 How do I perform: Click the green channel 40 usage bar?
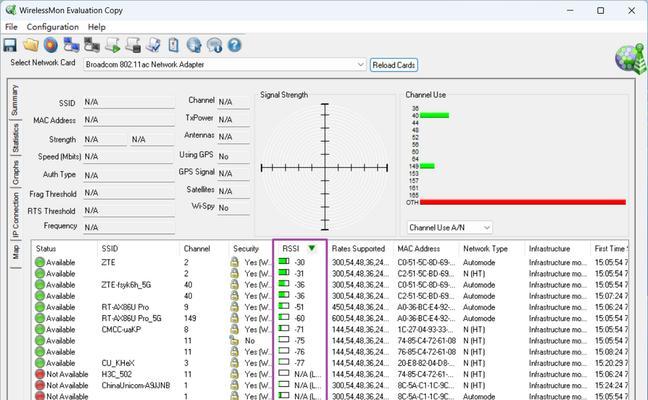click(434, 115)
